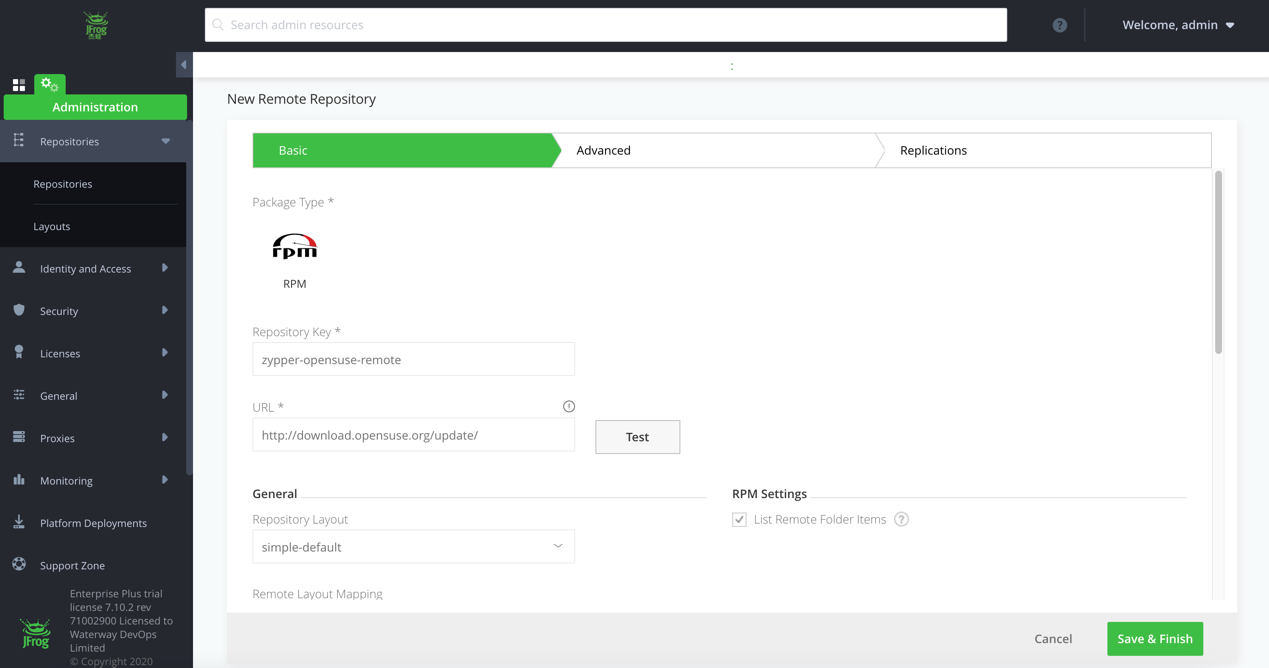This screenshot has width=1269, height=668.
Task: Expand the Identity and Access submenu arrow
Action: tap(165, 268)
